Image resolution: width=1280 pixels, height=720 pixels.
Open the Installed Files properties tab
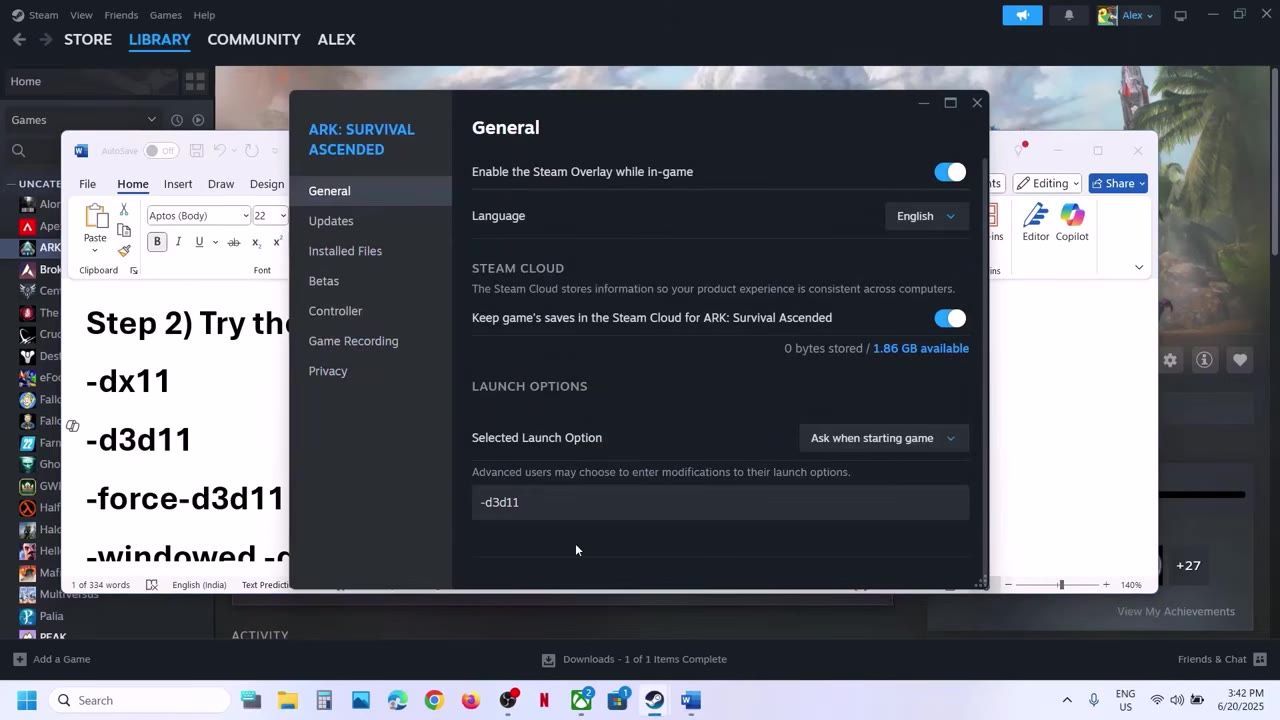pos(345,251)
